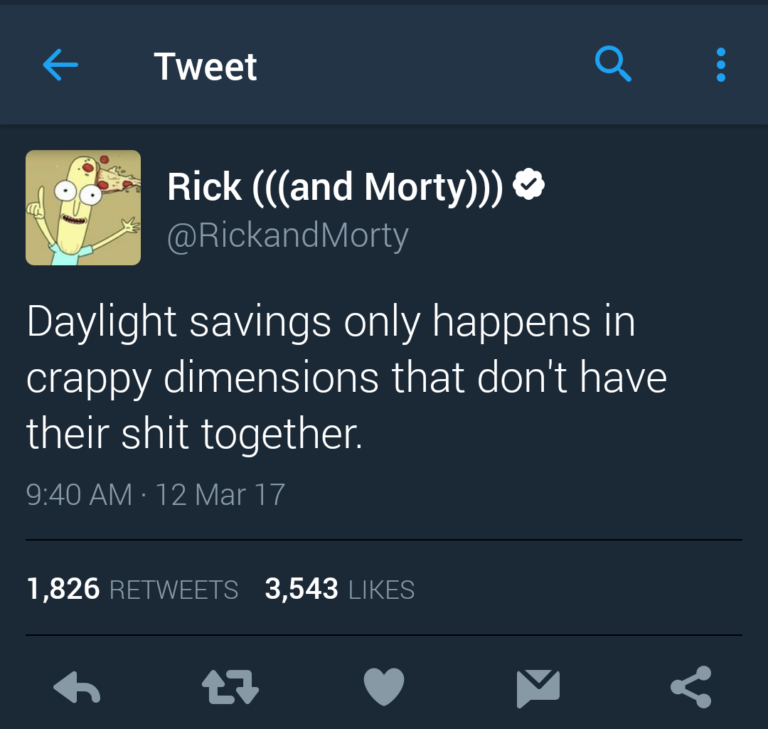Screen dimensions: 768x729
Task: Open the three-dot overflow menu
Action: (x=720, y=65)
